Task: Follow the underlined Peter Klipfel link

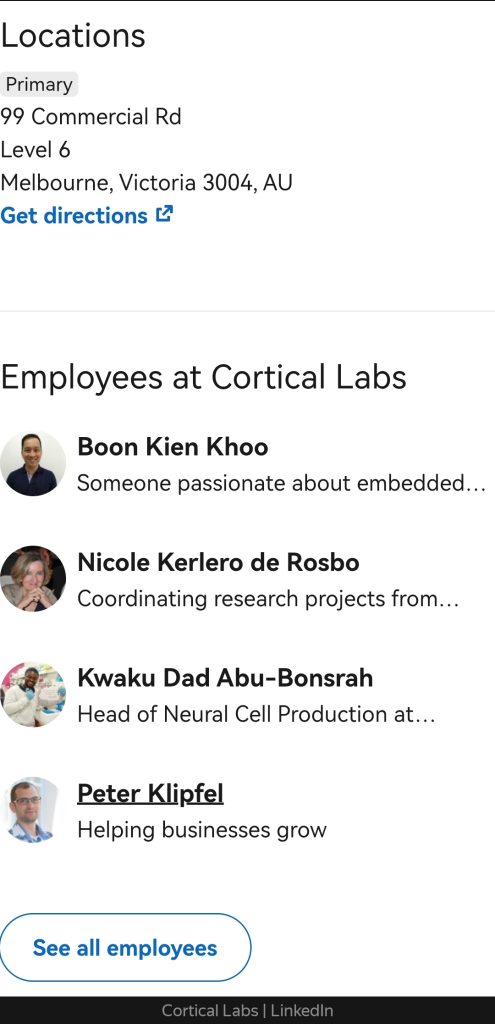Action: 150,793
